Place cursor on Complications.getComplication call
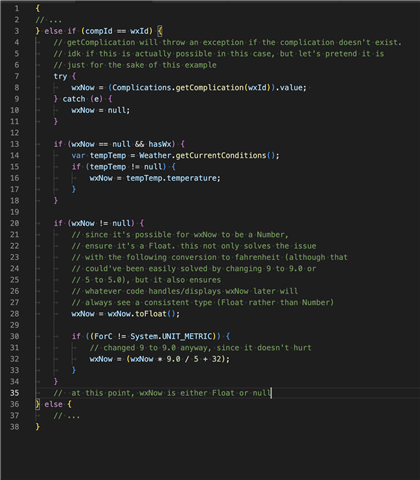This screenshot has height=480, width=420. tap(178, 88)
